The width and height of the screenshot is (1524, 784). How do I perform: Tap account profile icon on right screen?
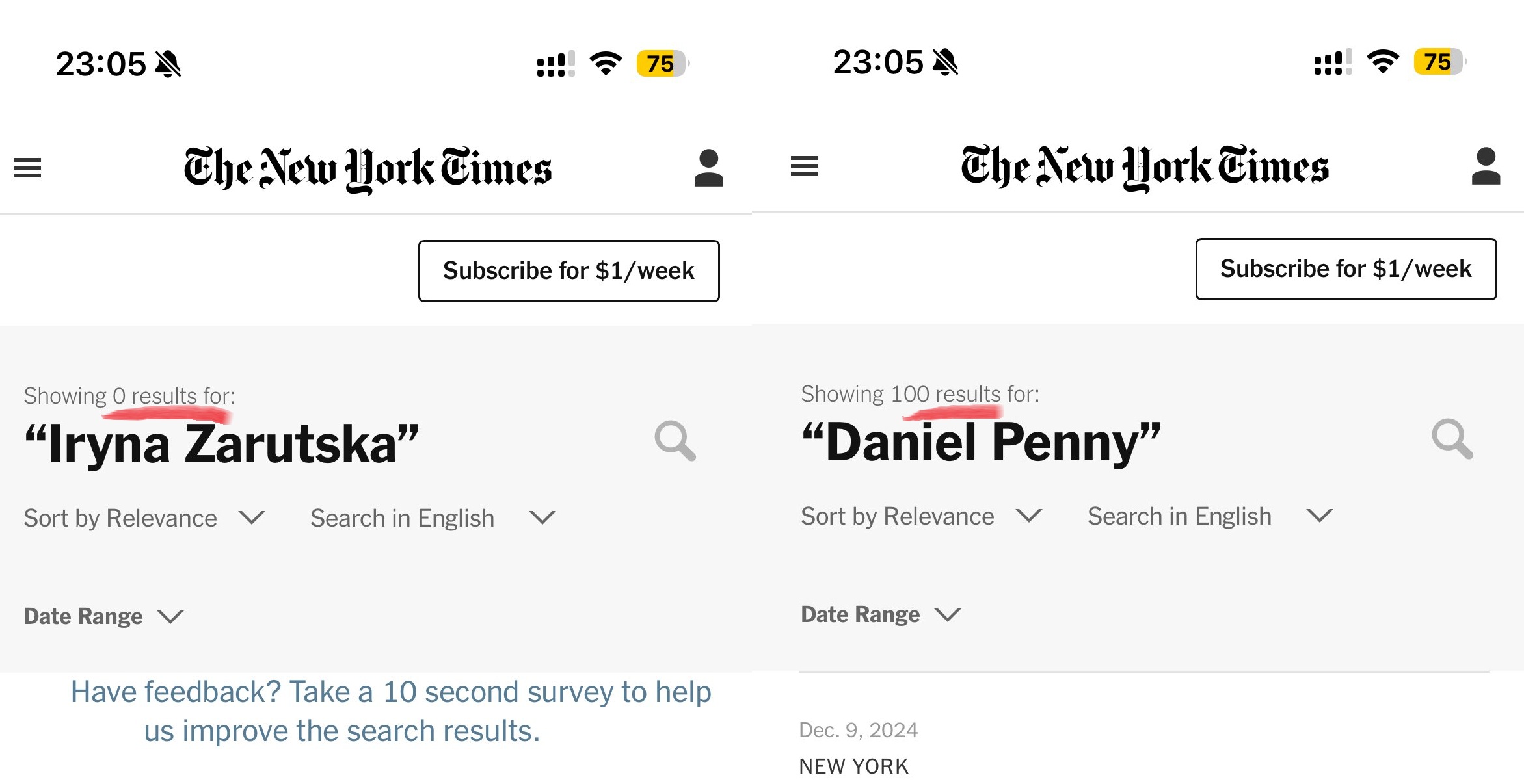[x=1486, y=166]
